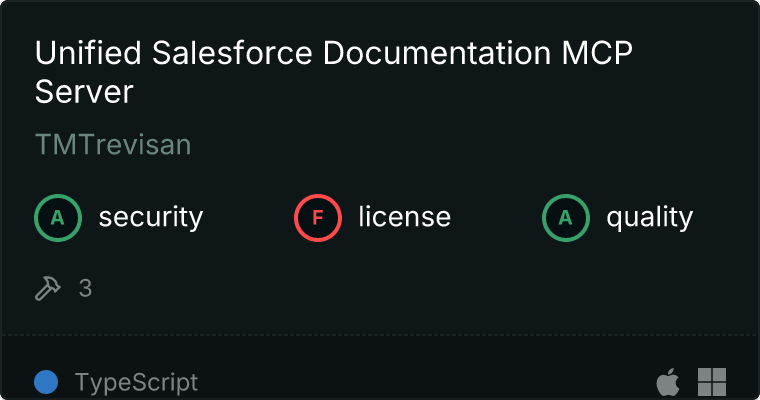The image size is (760, 400).
Task: Open the Unified Salesforce Documentation MCP title
Action: [x=334, y=54]
